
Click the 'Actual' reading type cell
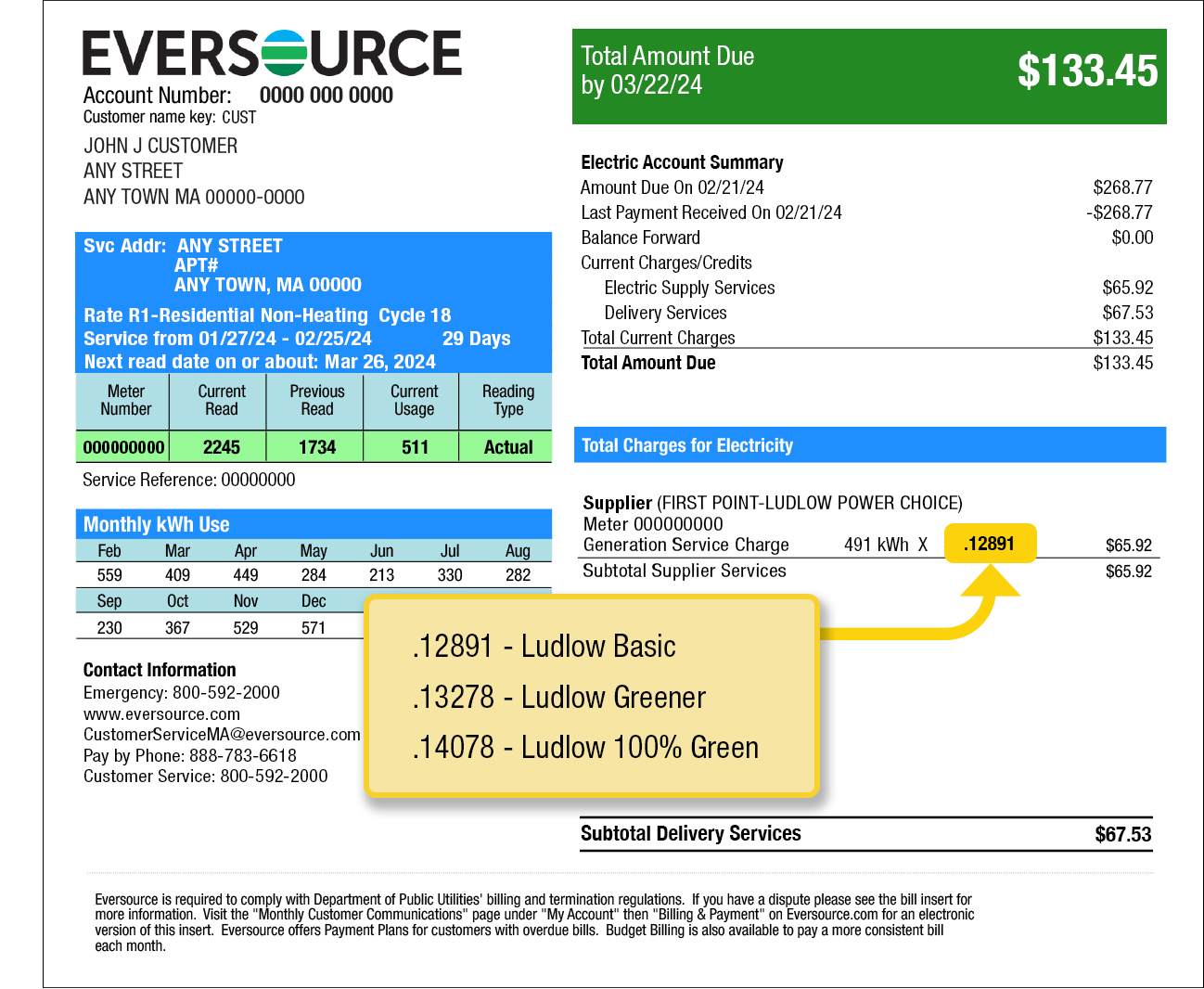tap(508, 447)
